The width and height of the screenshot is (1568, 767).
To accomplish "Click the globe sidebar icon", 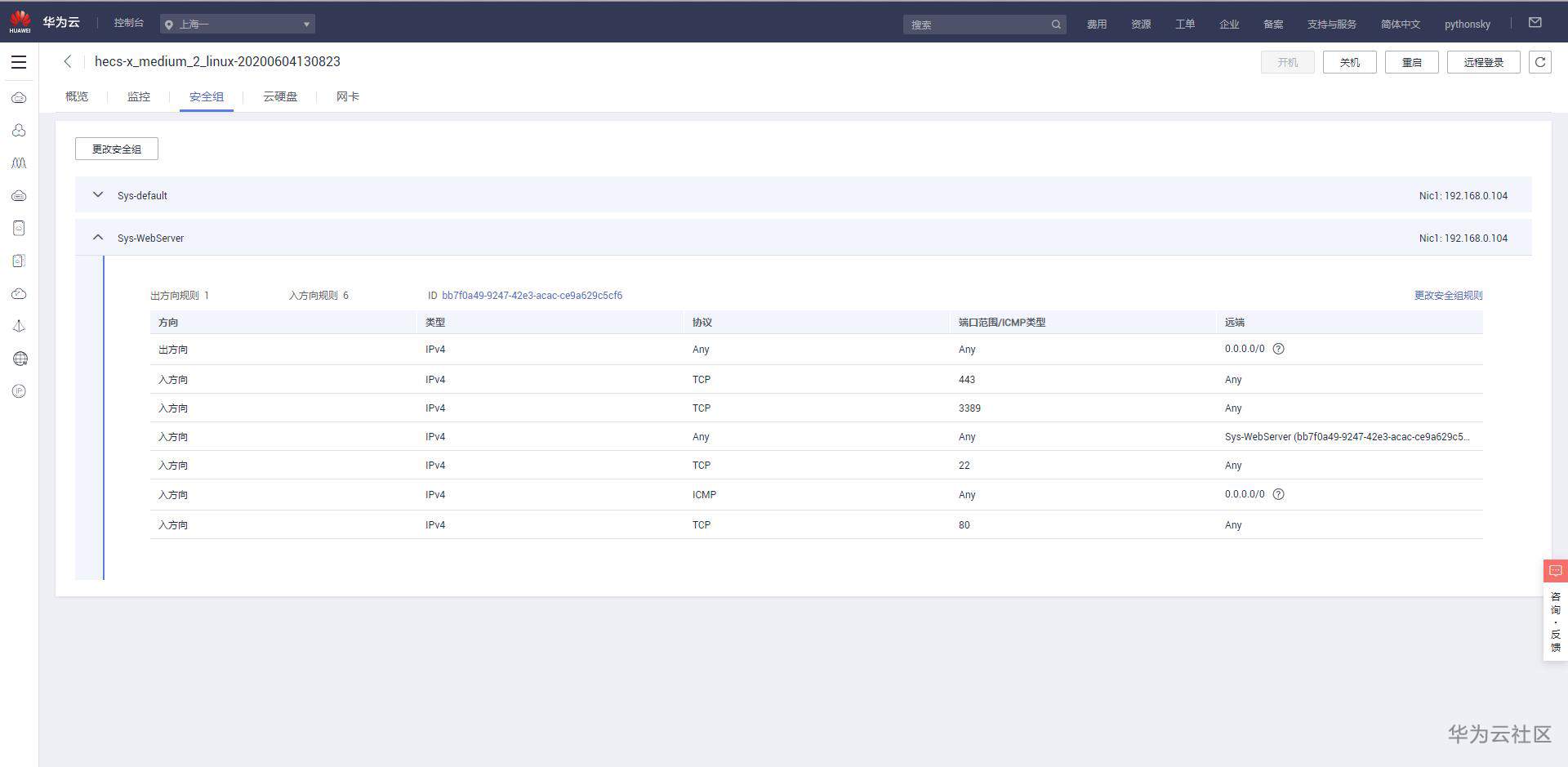I will click(20, 359).
